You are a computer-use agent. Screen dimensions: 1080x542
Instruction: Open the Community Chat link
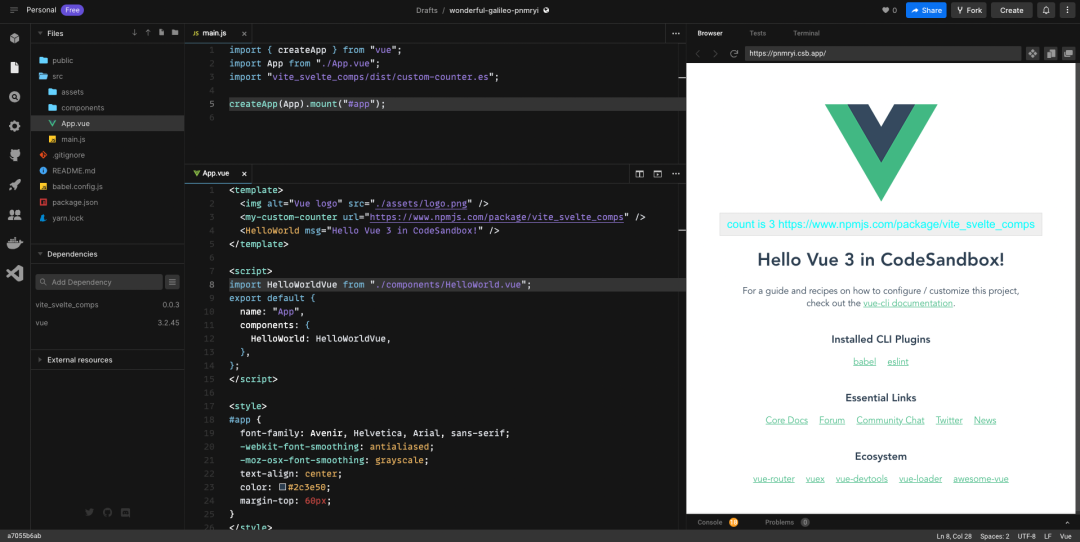tap(890, 420)
